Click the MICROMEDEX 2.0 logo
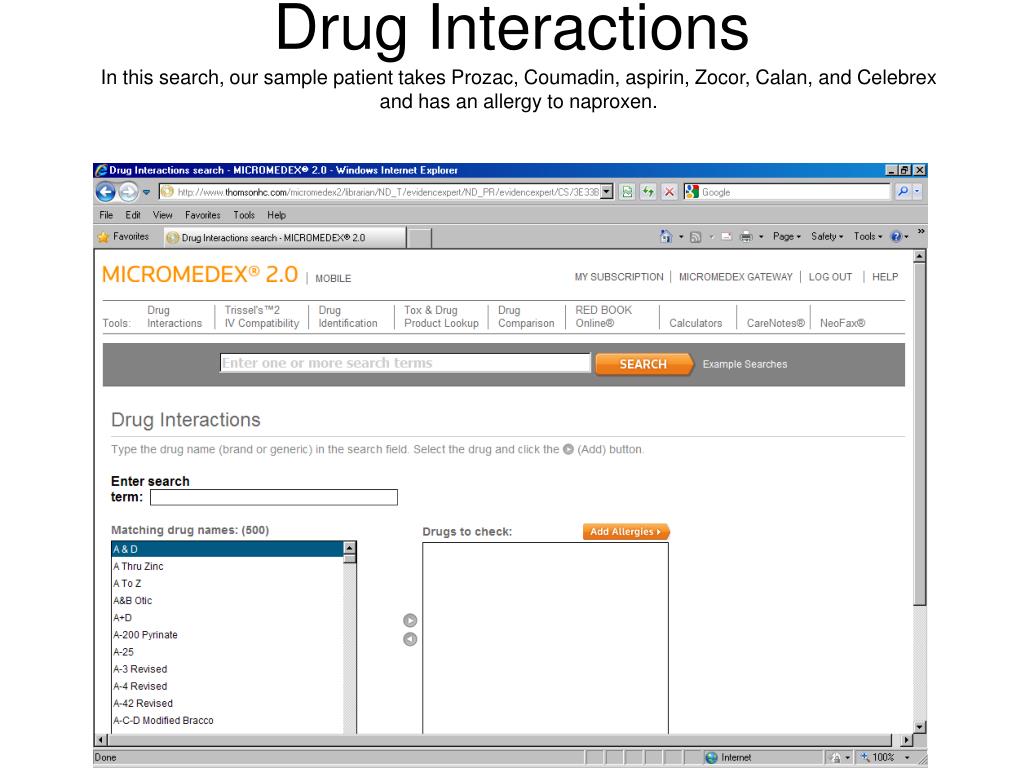1024x768 pixels. click(200, 274)
